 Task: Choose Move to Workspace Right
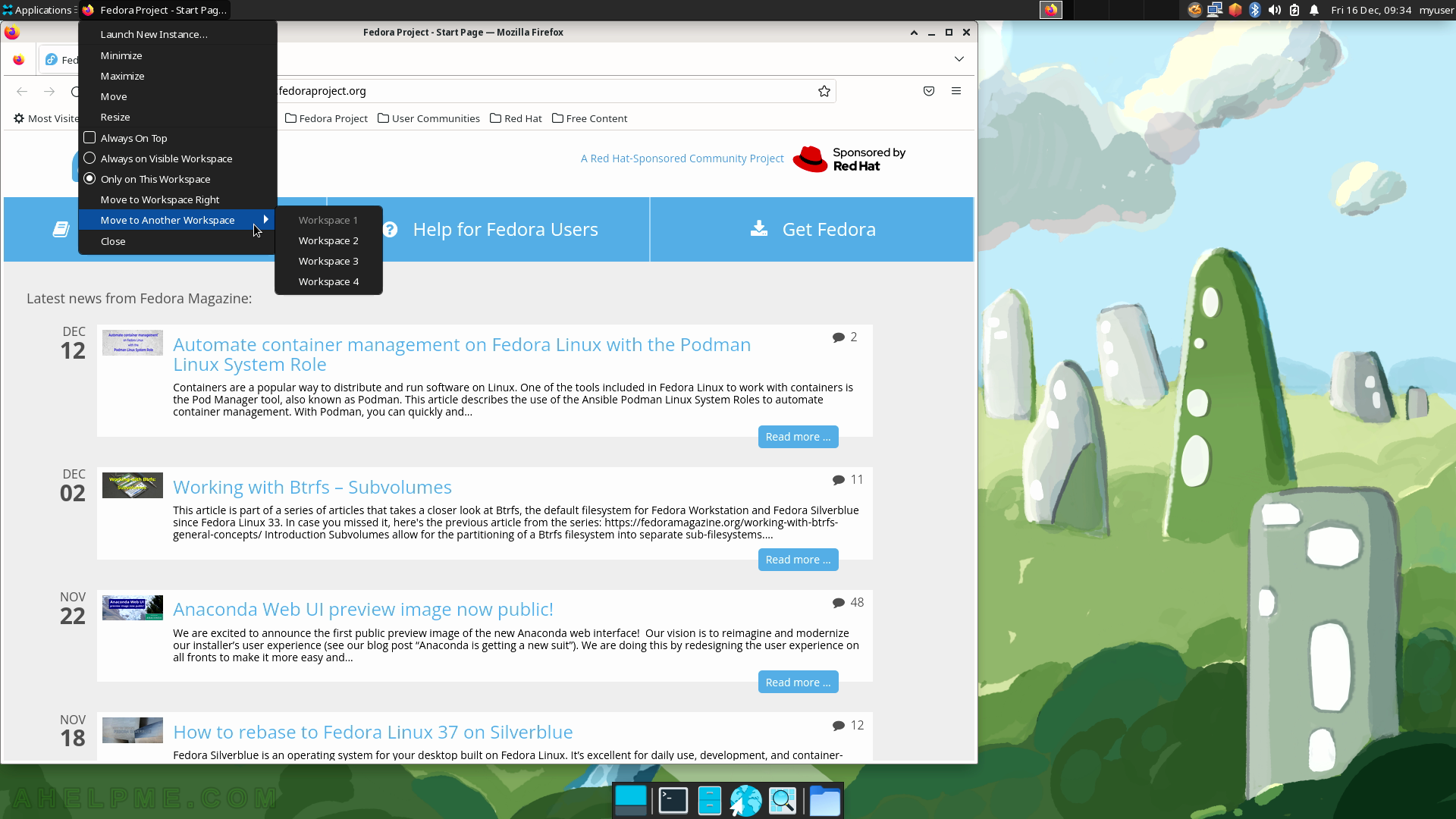coord(177,199)
